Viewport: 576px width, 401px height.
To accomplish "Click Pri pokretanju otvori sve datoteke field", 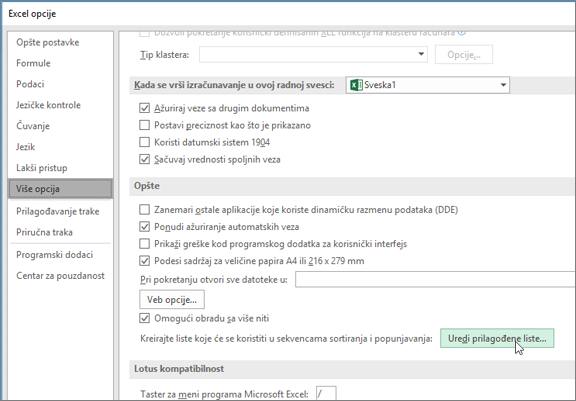I will click(x=435, y=280).
